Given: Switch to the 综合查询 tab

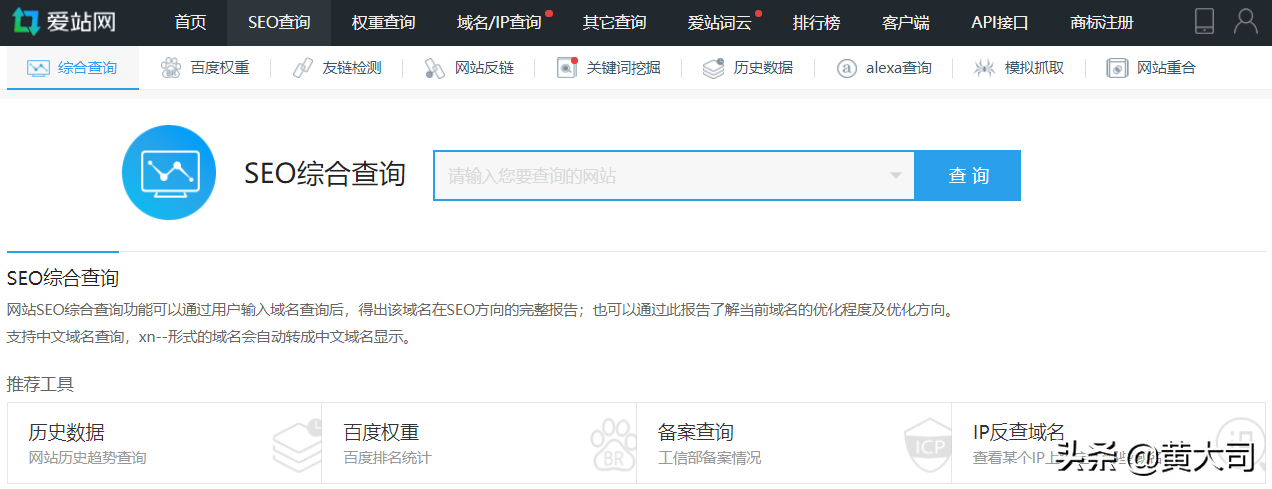Looking at the screenshot, I should (73, 68).
